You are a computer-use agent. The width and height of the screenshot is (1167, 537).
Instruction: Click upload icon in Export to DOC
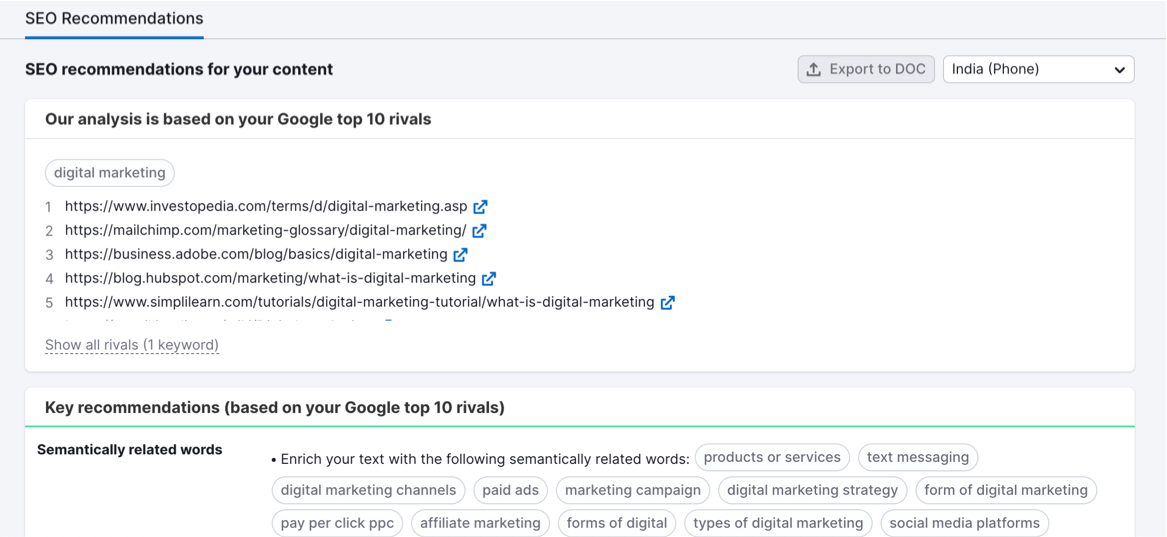(x=814, y=69)
